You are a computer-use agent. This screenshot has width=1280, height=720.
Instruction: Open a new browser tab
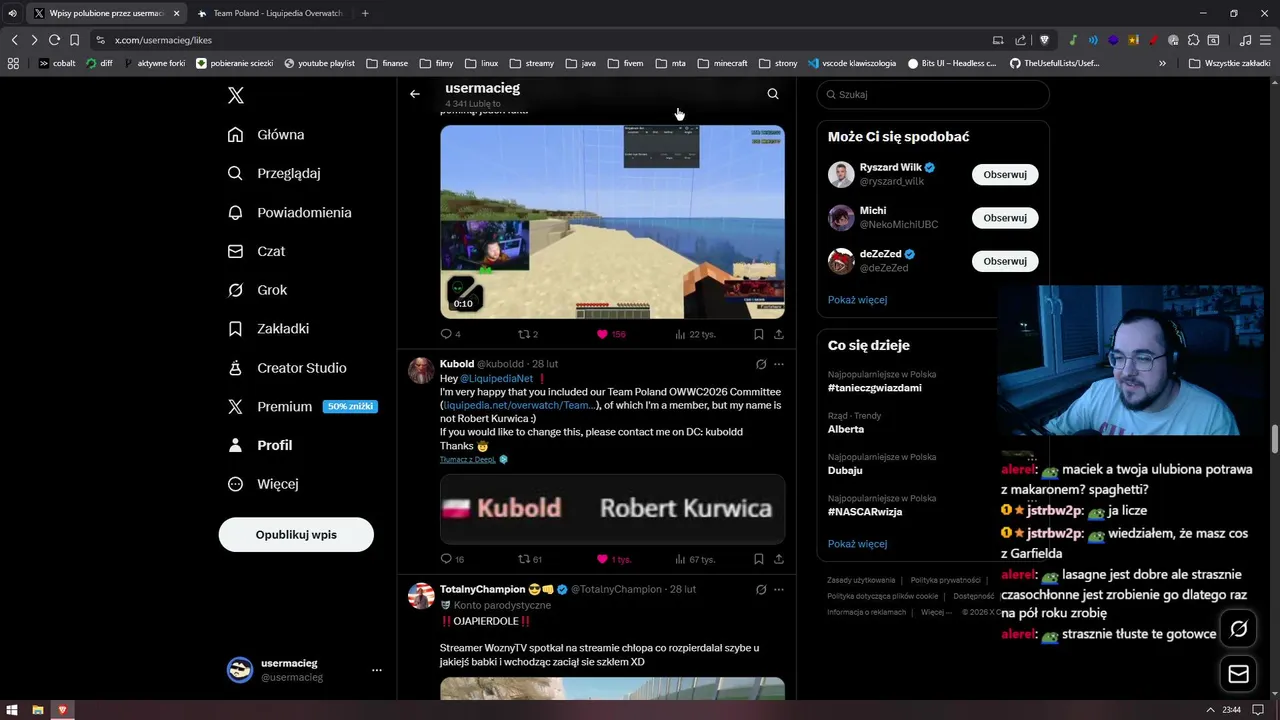365,13
